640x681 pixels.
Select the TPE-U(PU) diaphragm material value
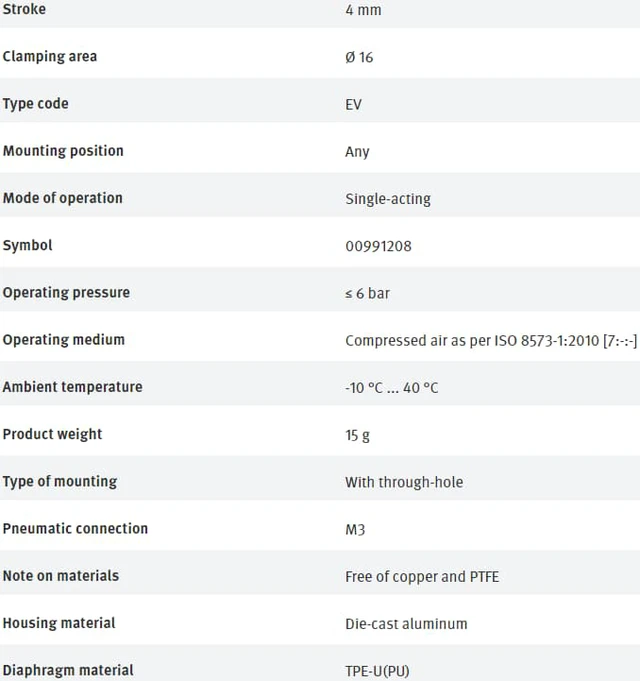[x=377, y=671]
